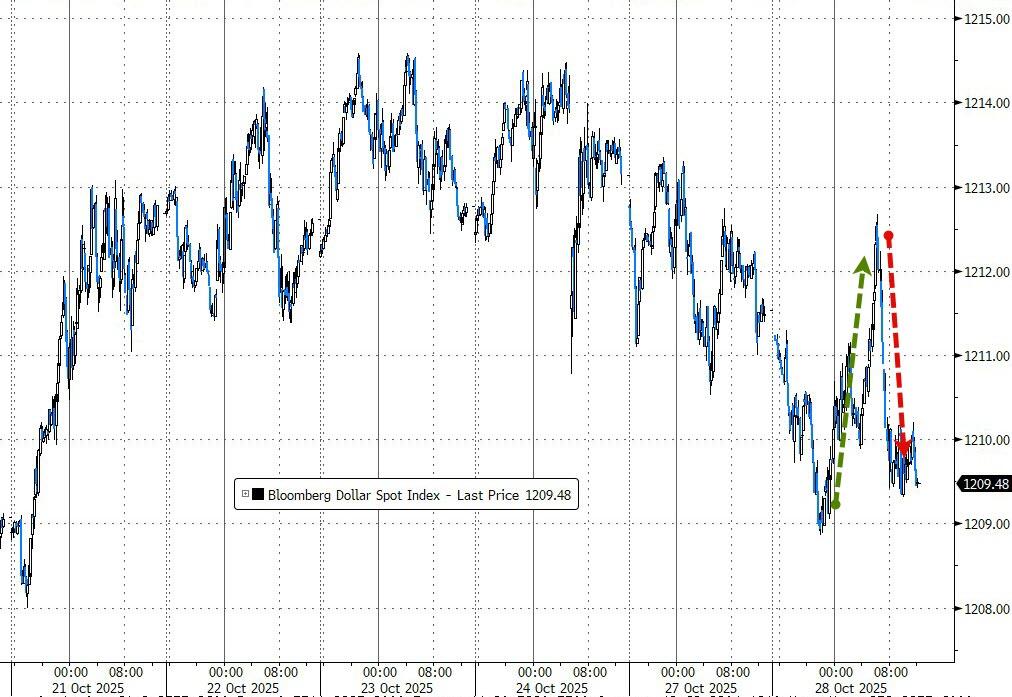
Task: Click the 1215.00 y-axis label
Action: pos(985,19)
